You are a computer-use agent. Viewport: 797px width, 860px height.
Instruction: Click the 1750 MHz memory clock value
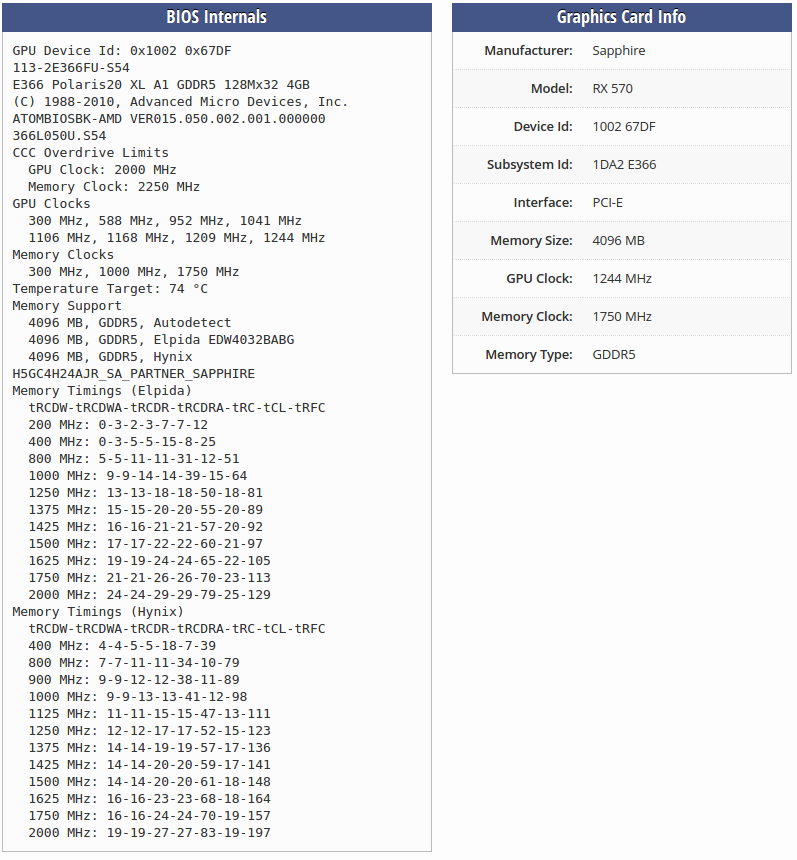point(622,316)
